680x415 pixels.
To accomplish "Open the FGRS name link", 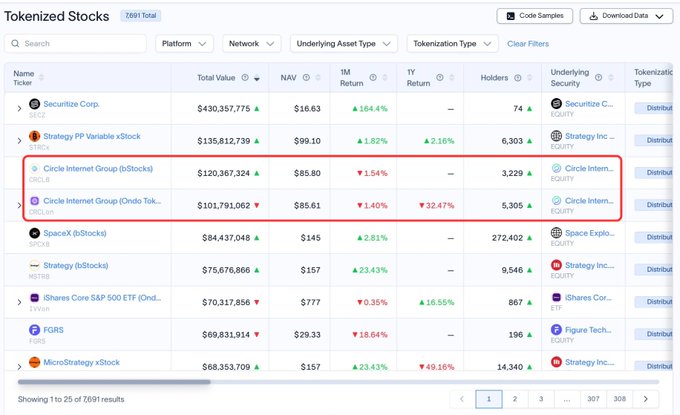I will click(x=53, y=330).
